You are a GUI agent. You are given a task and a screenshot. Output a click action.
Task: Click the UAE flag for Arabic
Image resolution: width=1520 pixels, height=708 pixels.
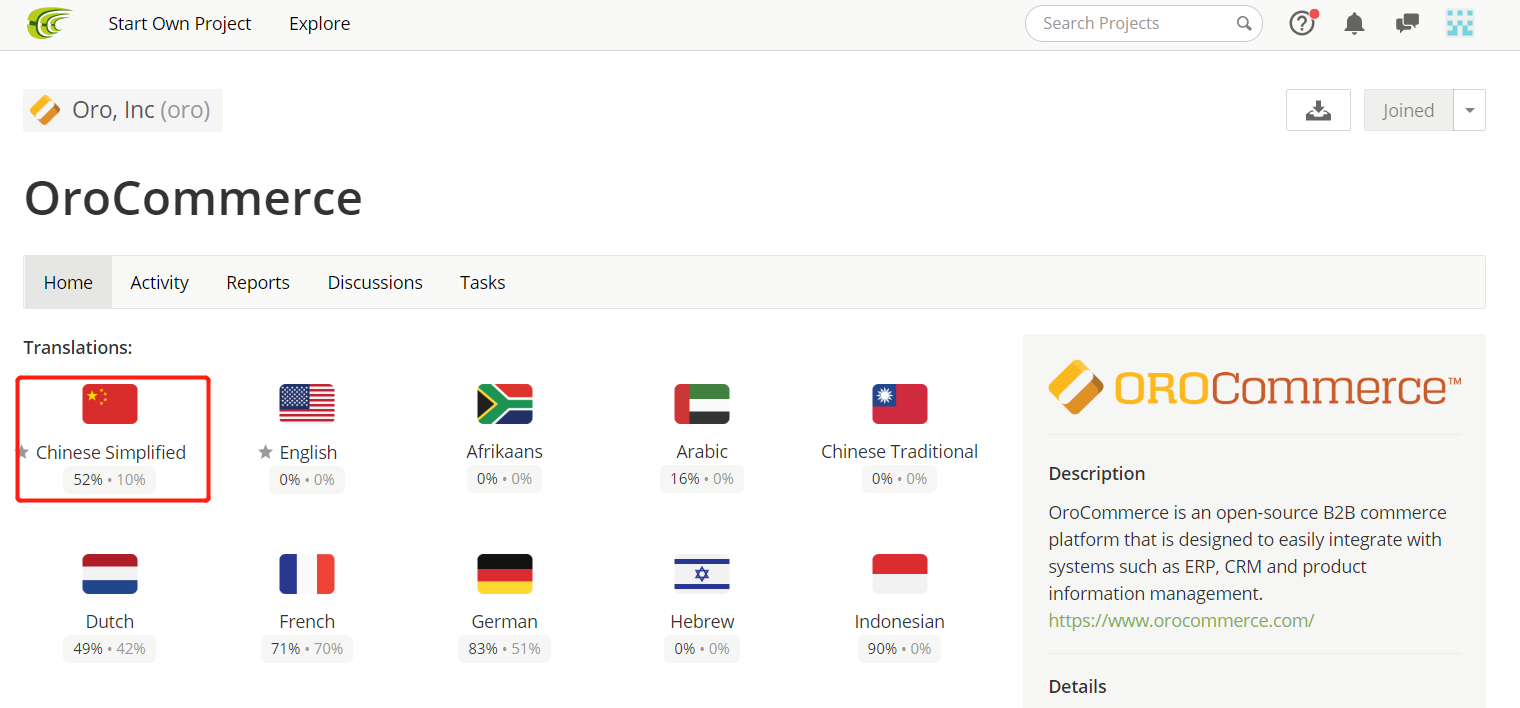[x=702, y=404]
